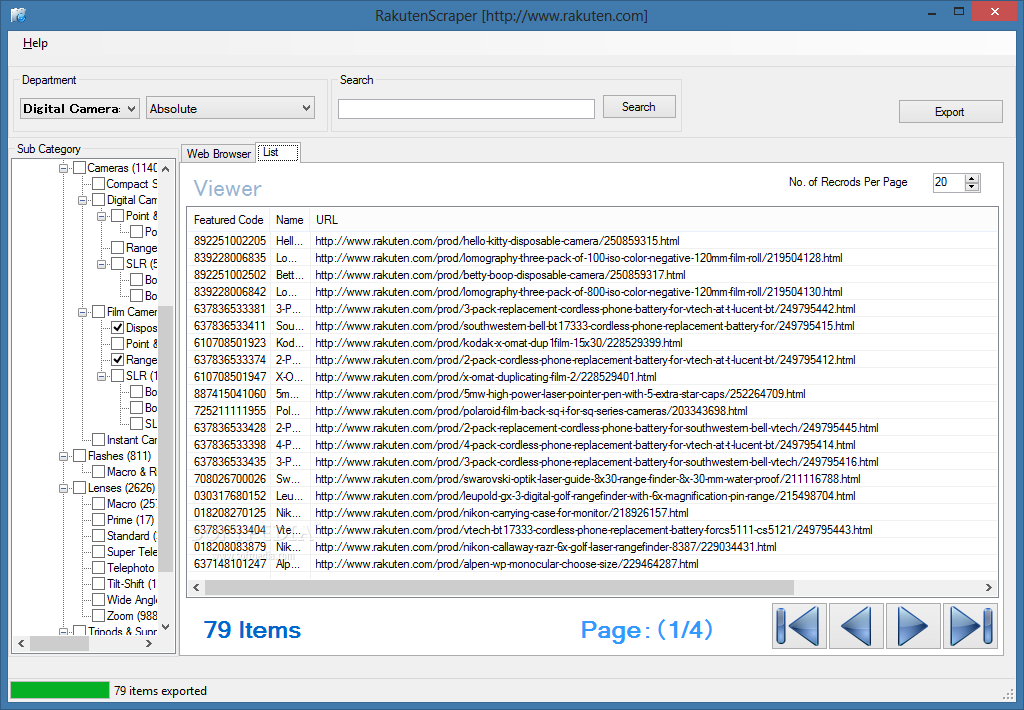Increase records per page with up arrow
The height and width of the screenshot is (710, 1024).
tap(972, 178)
